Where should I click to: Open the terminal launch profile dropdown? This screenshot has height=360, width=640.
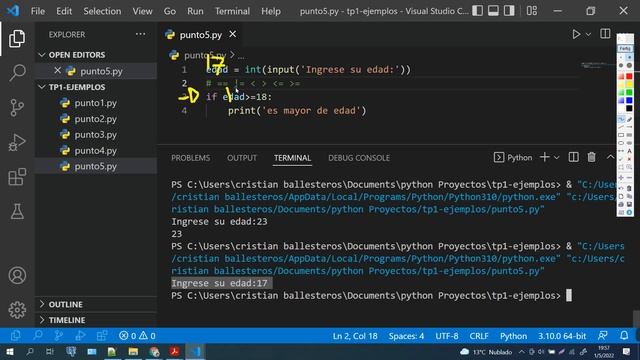pyautogui.click(x=556, y=158)
